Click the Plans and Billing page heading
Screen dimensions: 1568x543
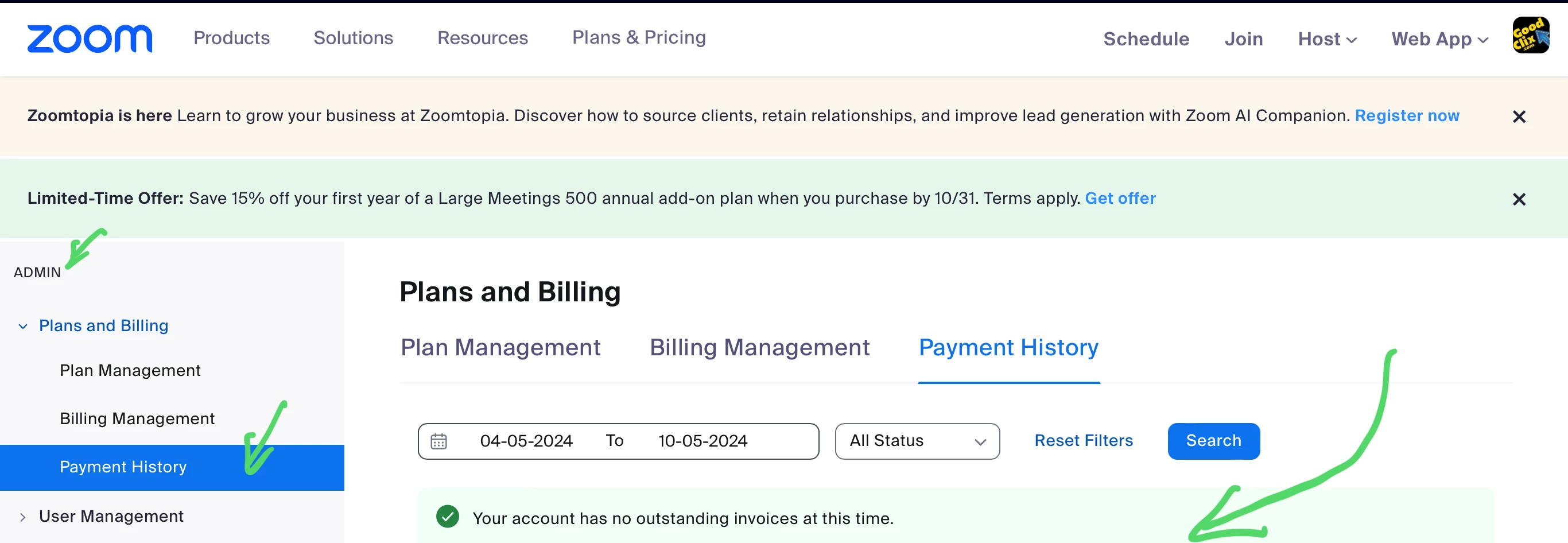click(510, 292)
